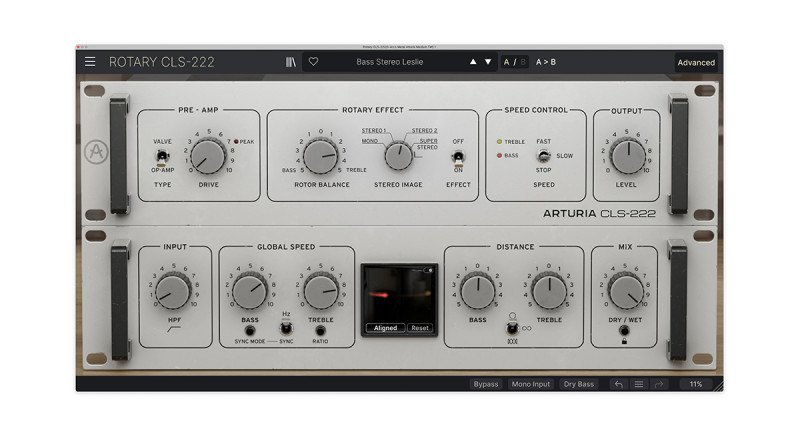Open the edit history list icon
The width and height of the screenshot is (800, 442).
tap(638, 384)
